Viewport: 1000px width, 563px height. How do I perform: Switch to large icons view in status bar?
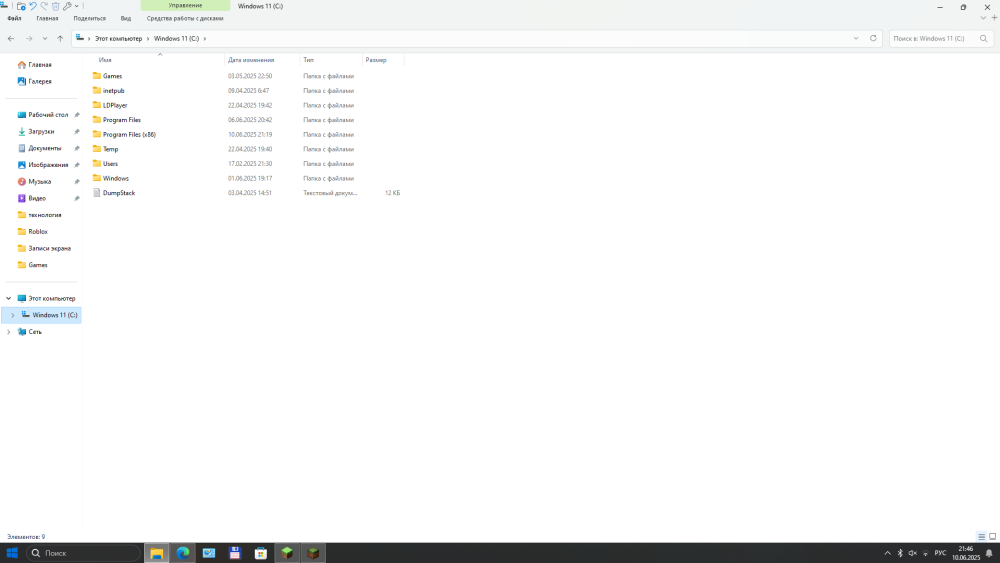pyautogui.click(x=992, y=537)
